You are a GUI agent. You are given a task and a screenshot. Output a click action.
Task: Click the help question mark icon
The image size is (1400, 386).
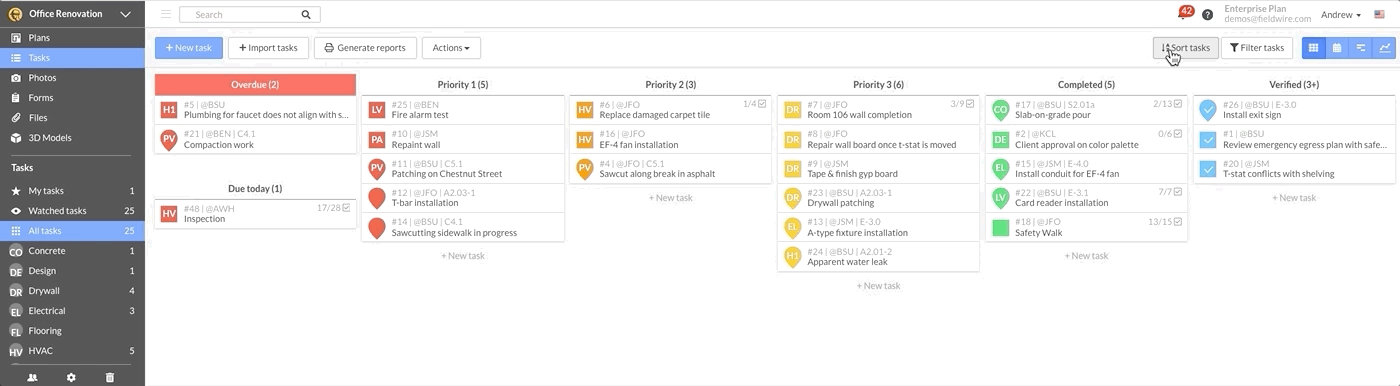1208,15
